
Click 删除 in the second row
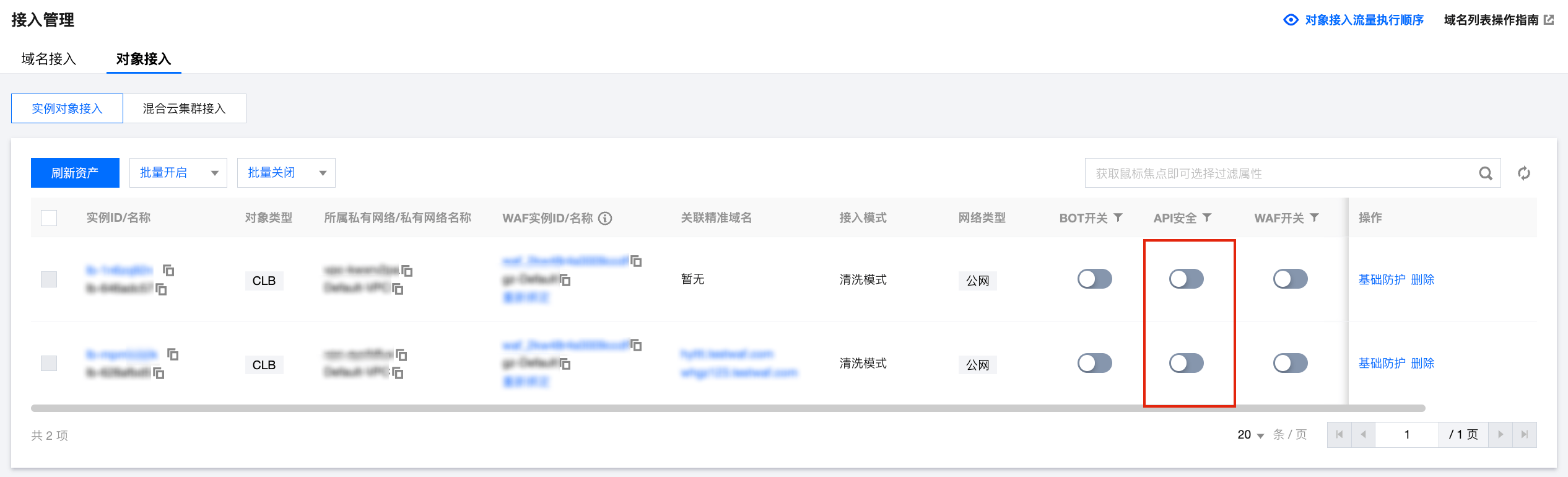(x=1422, y=363)
